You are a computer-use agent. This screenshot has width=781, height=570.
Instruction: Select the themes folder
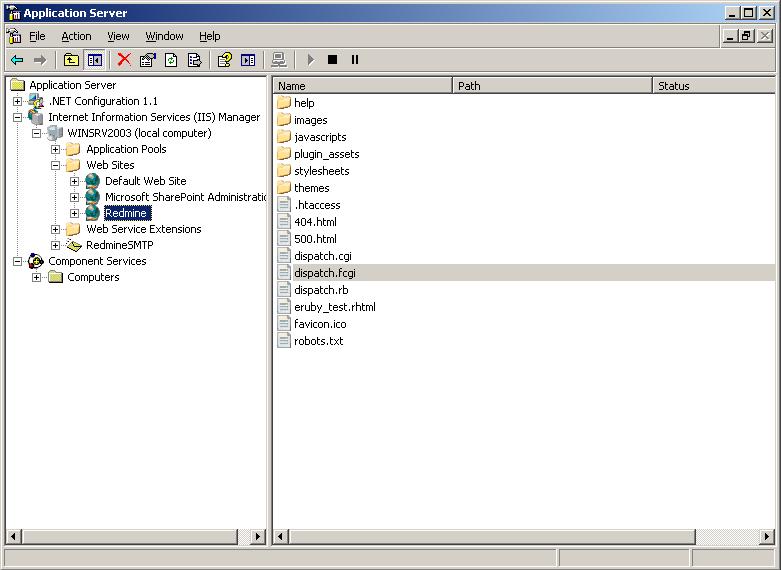coord(311,188)
